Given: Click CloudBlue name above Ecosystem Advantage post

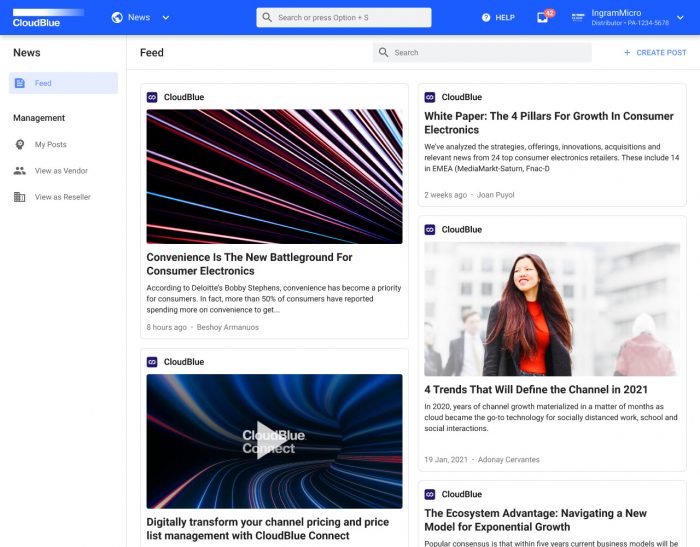Looking at the screenshot, I should [462, 494].
